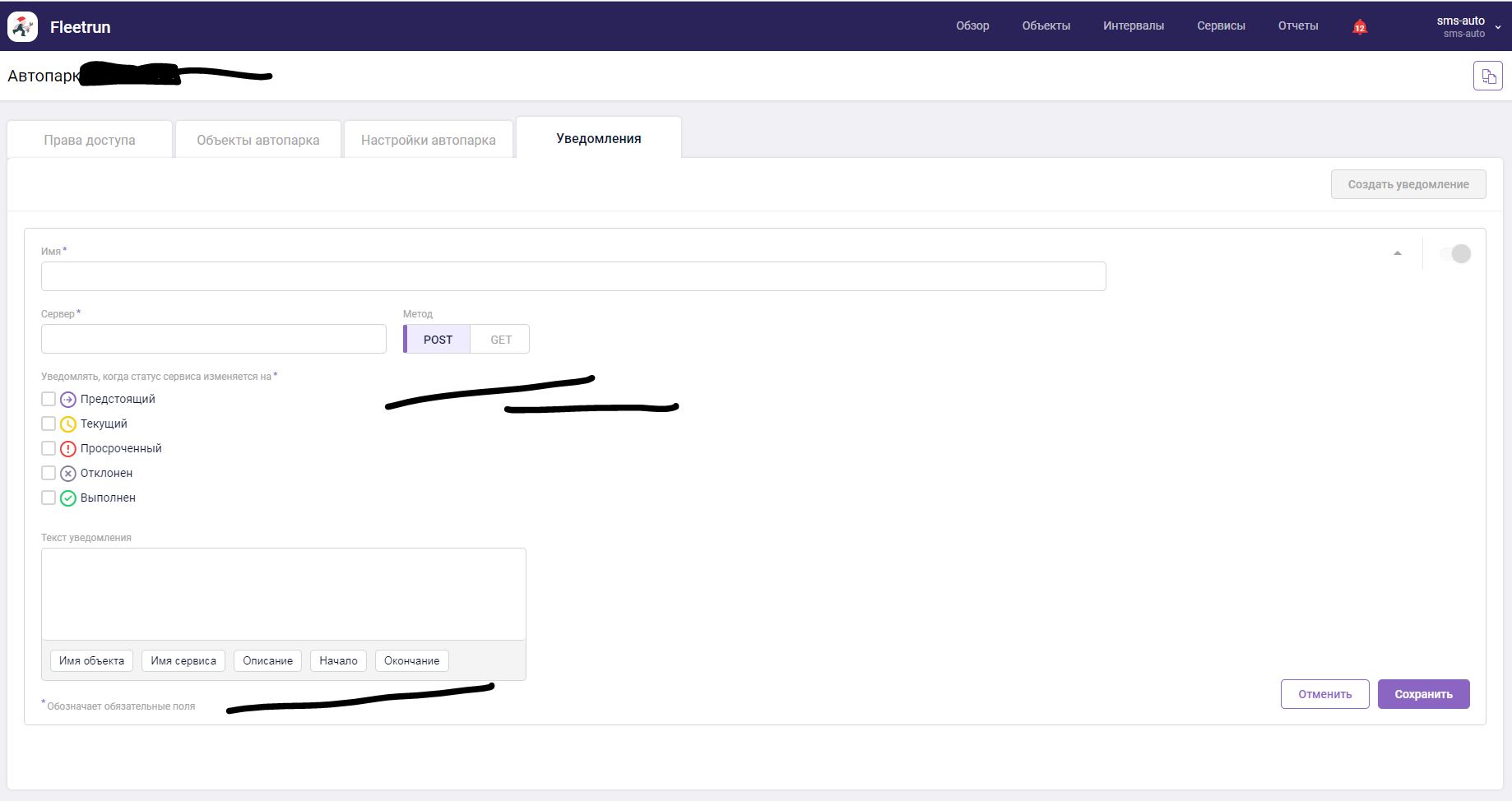Viewport: 1512px width, 801px height.
Task: Click the Отменить button
Action: [x=1324, y=694]
